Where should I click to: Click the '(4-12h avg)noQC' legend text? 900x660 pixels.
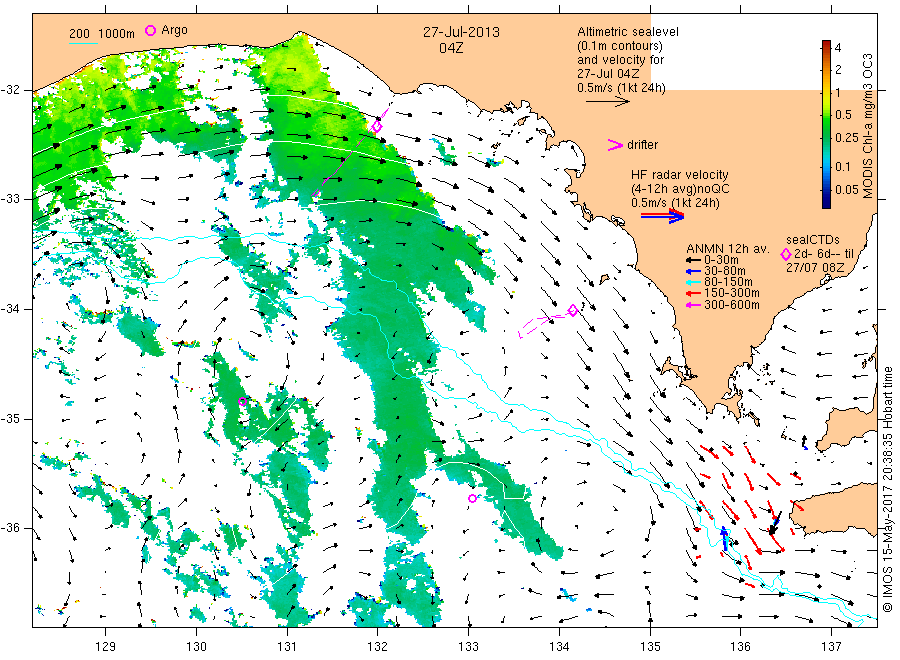pyautogui.click(x=680, y=189)
